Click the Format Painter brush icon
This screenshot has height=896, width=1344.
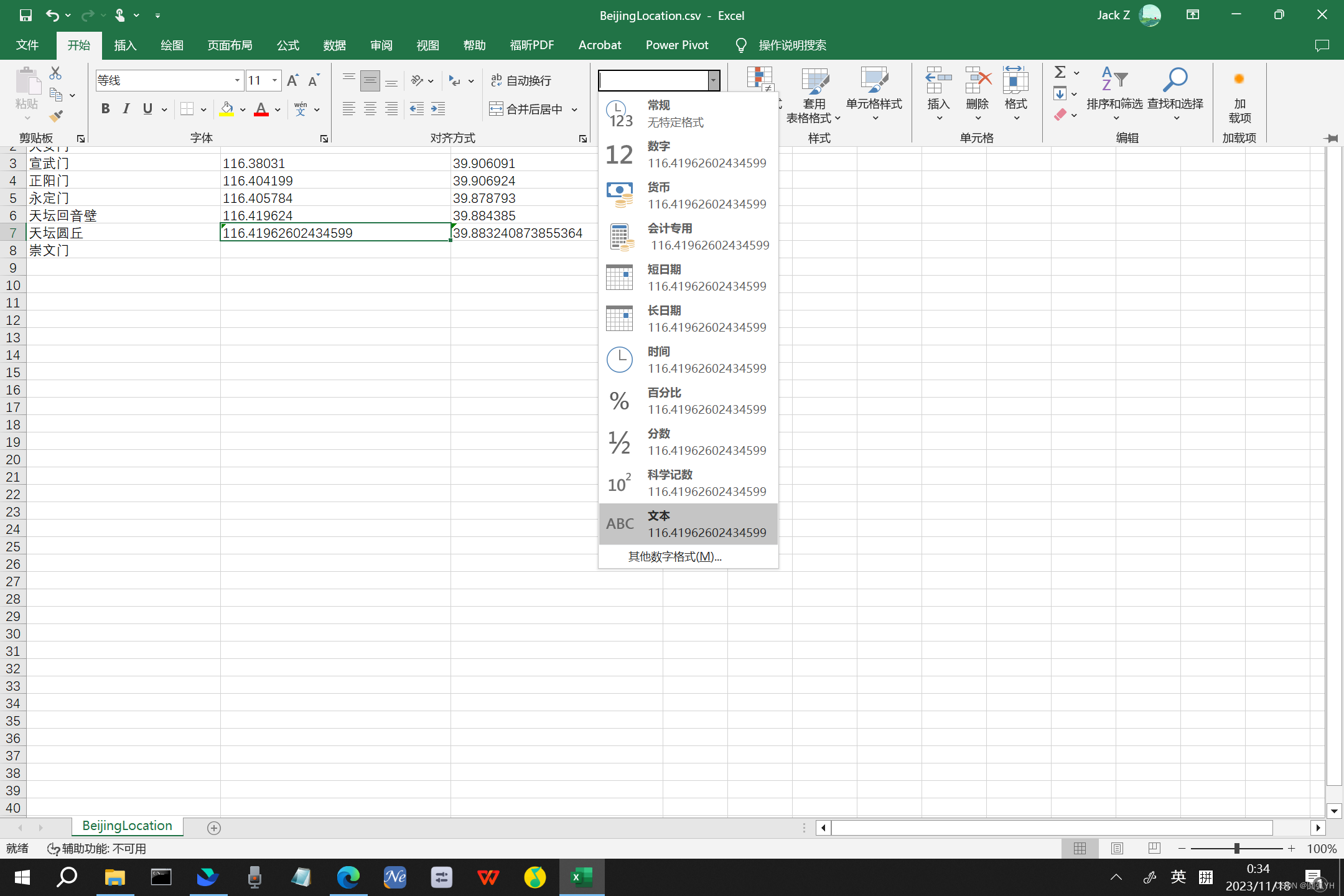coord(56,116)
